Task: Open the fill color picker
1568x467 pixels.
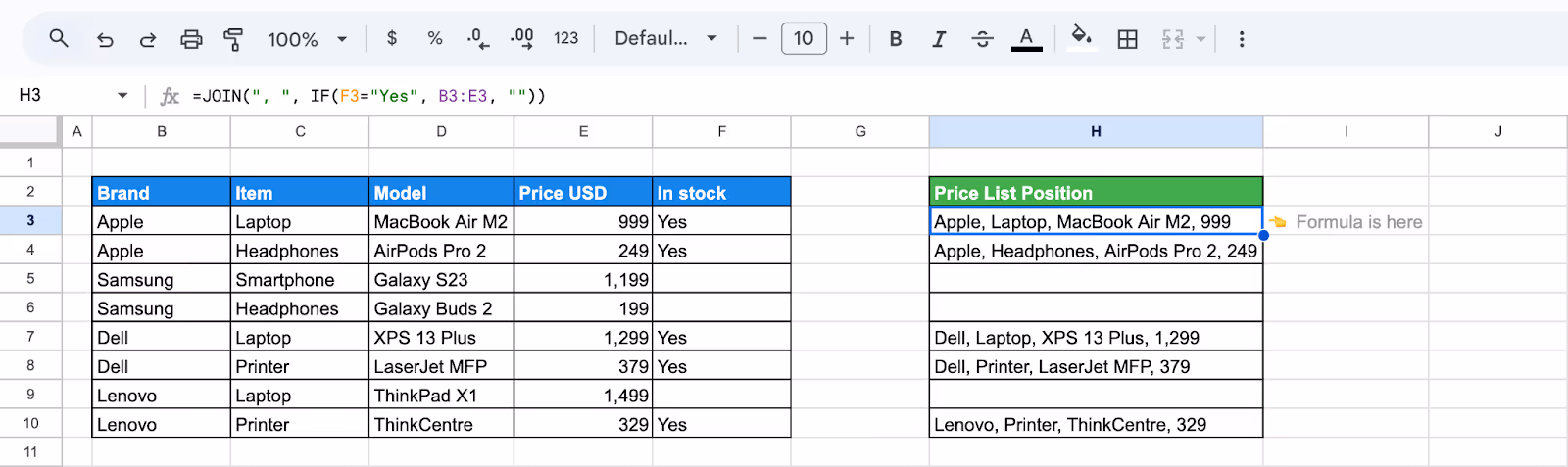Action: tap(1081, 38)
